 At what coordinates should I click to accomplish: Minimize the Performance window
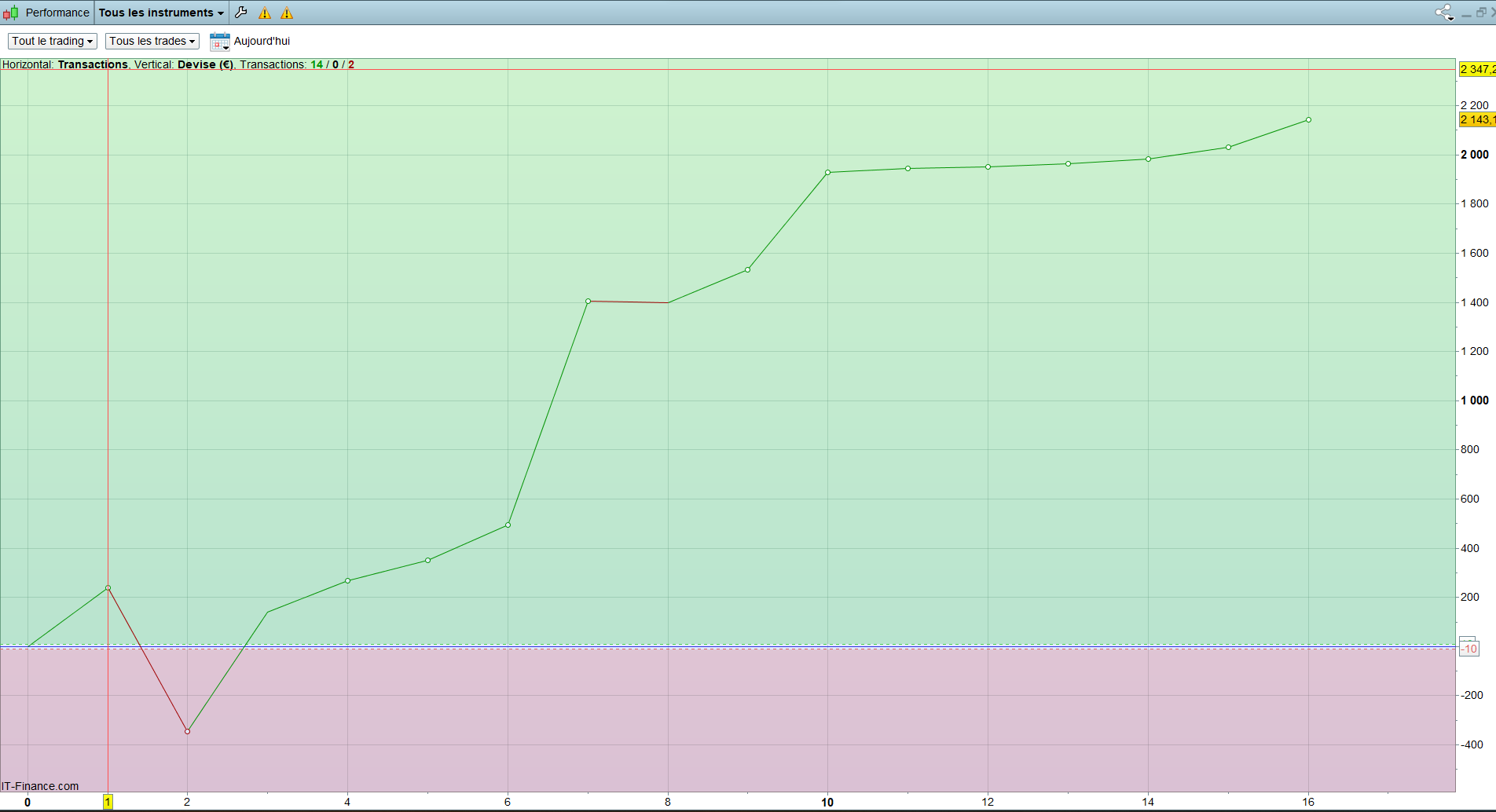[1466, 14]
